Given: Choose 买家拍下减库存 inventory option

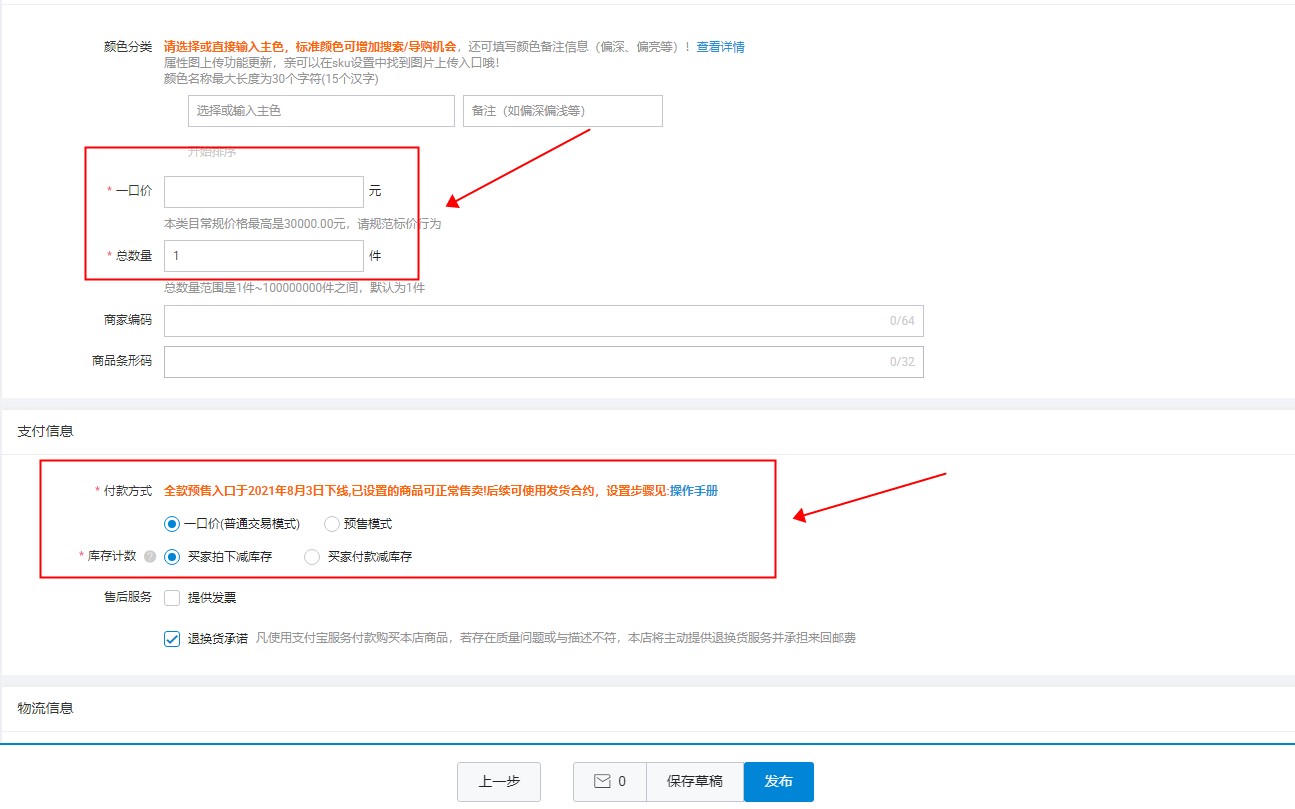Looking at the screenshot, I should (x=173, y=557).
